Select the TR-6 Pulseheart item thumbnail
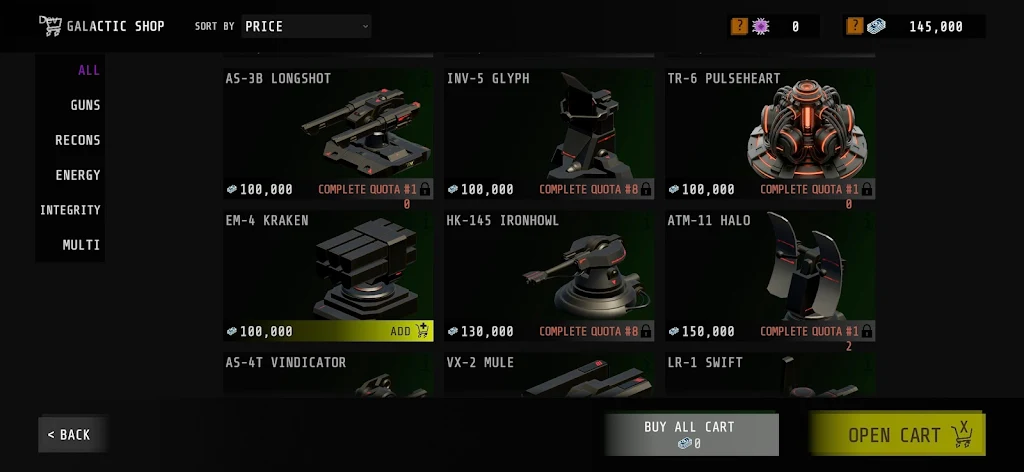 click(770, 133)
